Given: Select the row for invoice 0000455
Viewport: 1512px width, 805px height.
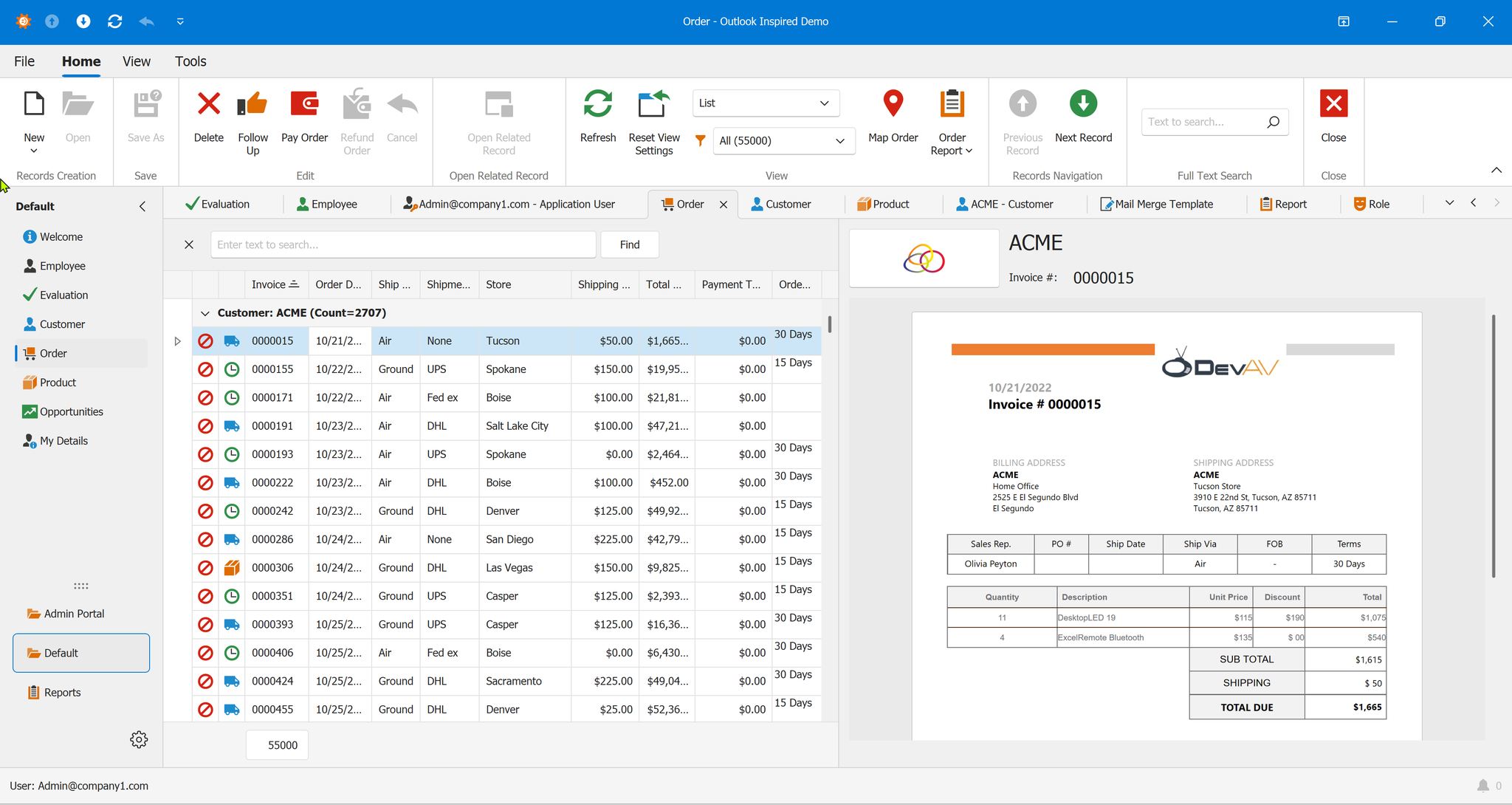Looking at the screenshot, I should pyautogui.click(x=506, y=710).
